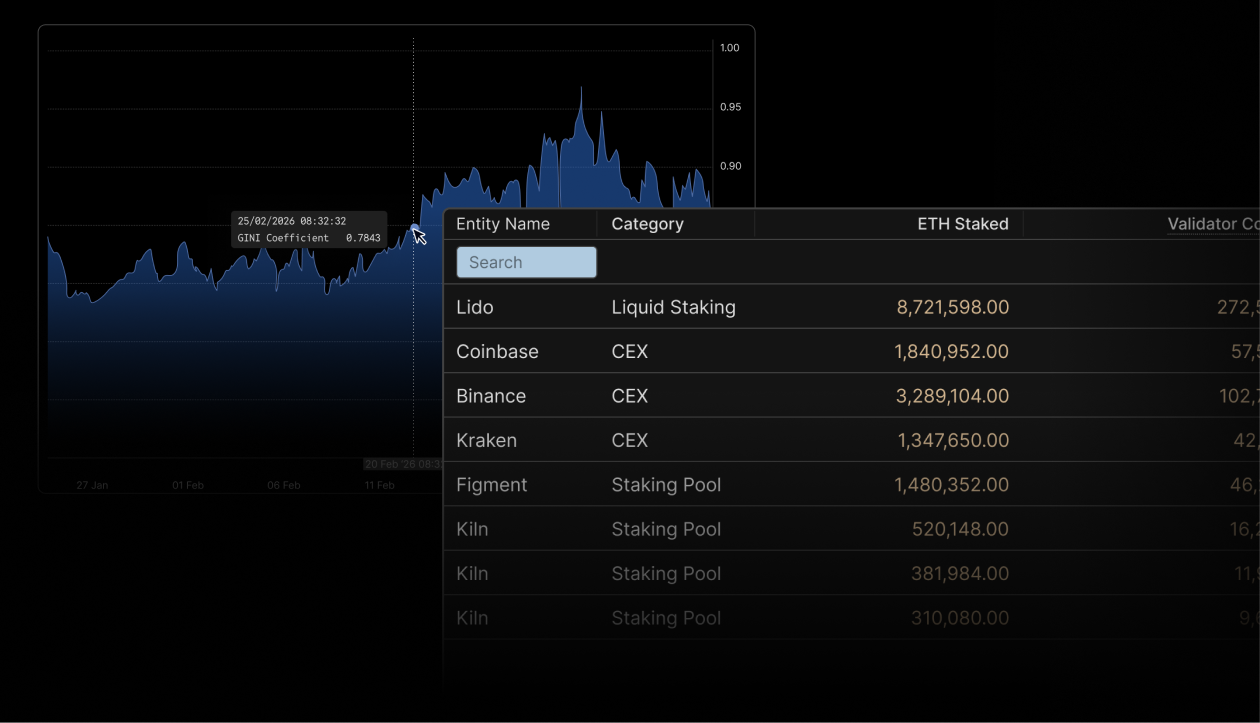Click the 11 Feb x-axis date label
Viewport: 1260px width, 723px height.
(379, 485)
